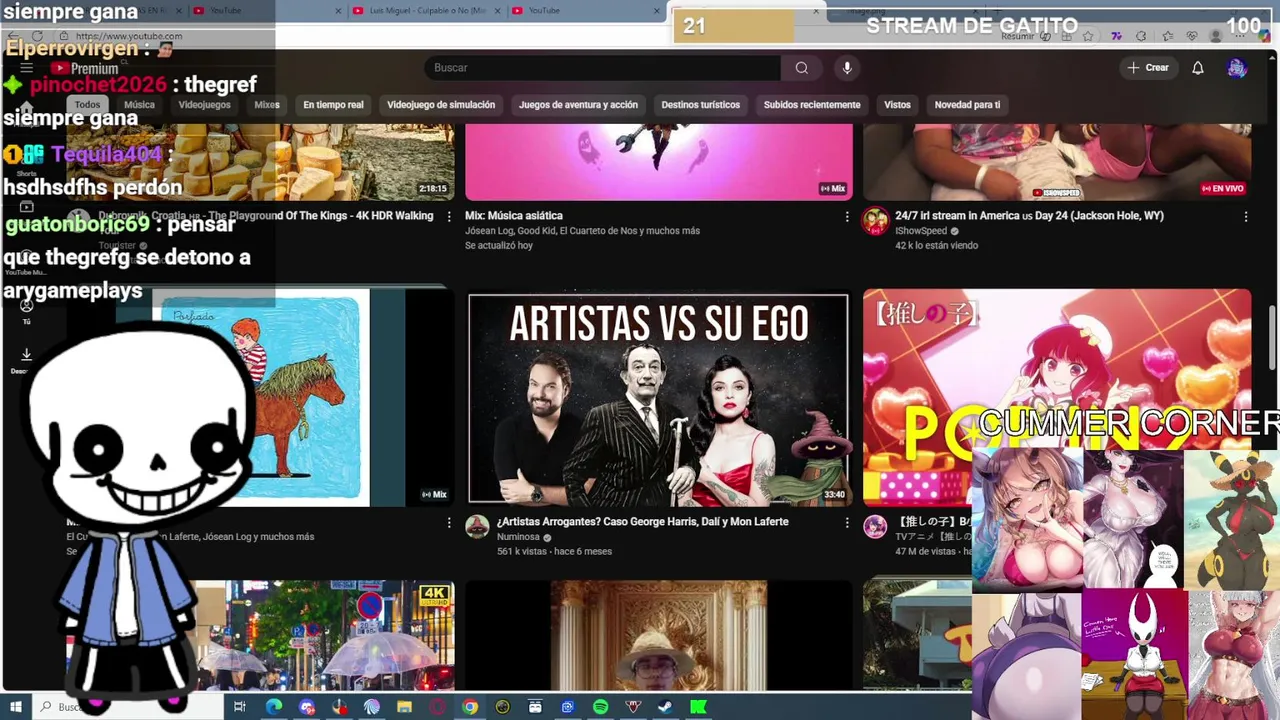The width and height of the screenshot is (1280, 720).
Task: Open ¿Artistas Arrogantes? Caso George Harris title
Action: pos(642,522)
